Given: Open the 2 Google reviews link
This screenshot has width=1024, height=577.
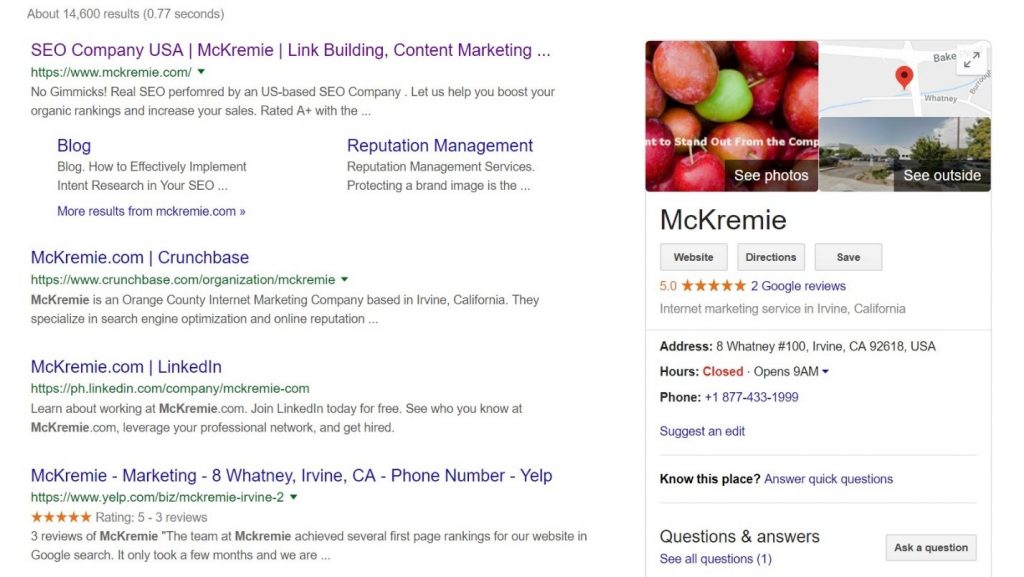Looking at the screenshot, I should (798, 286).
